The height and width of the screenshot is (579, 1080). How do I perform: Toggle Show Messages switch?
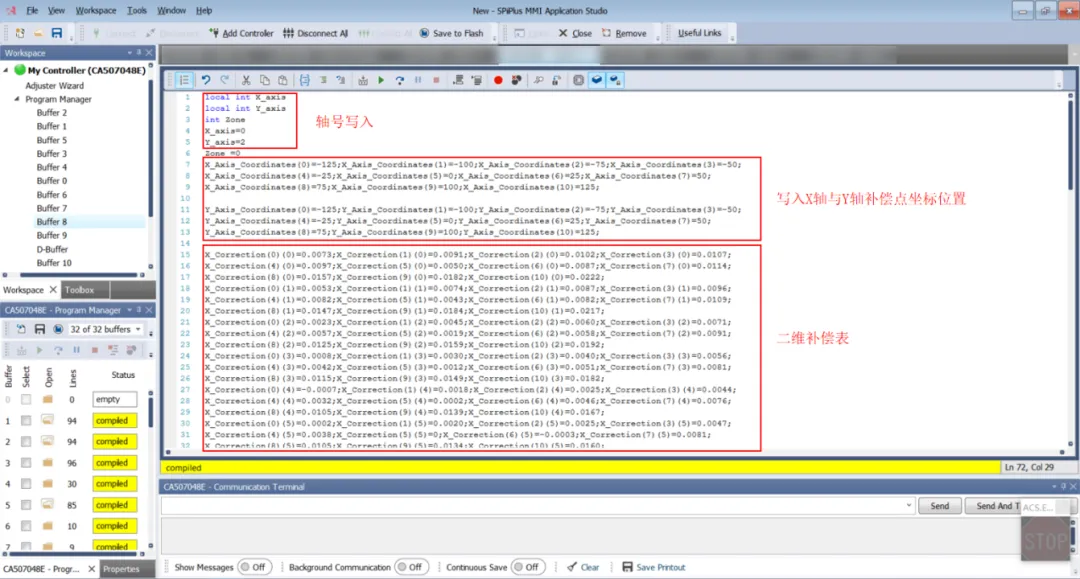[x=253, y=567]
